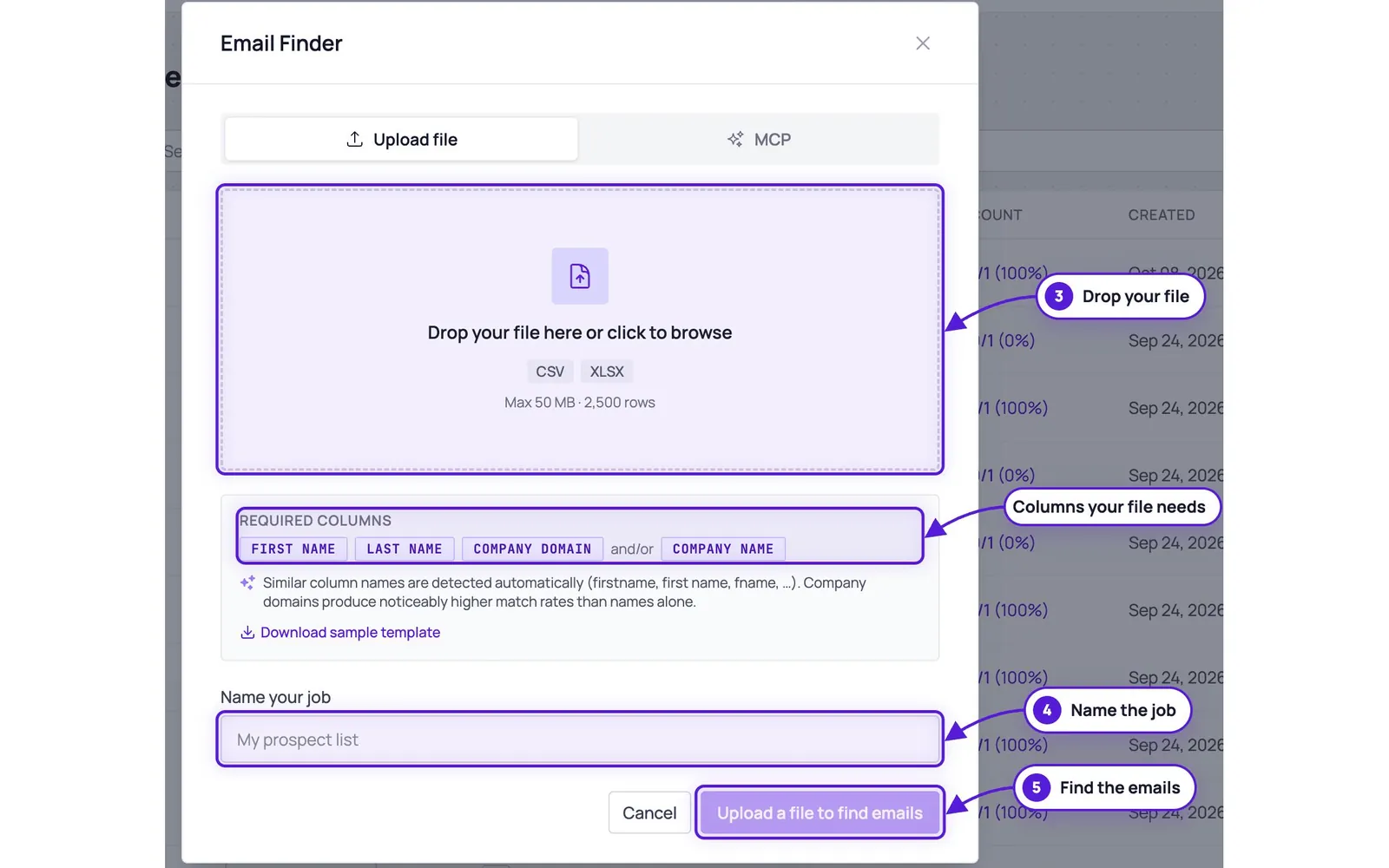This screenshot has height=868, width=1389.
Task: Click the "and/or" text between column chips
Action: coord(632,549)
